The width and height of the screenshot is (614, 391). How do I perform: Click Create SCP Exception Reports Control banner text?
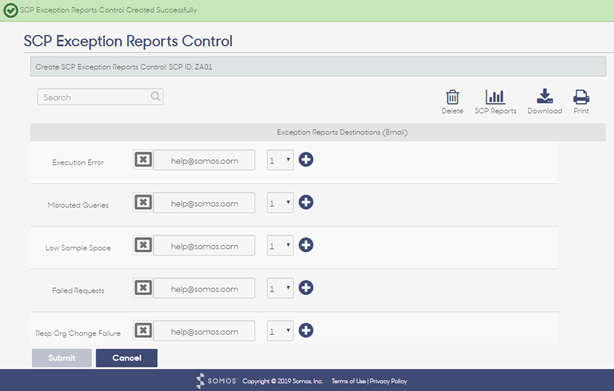124,67
